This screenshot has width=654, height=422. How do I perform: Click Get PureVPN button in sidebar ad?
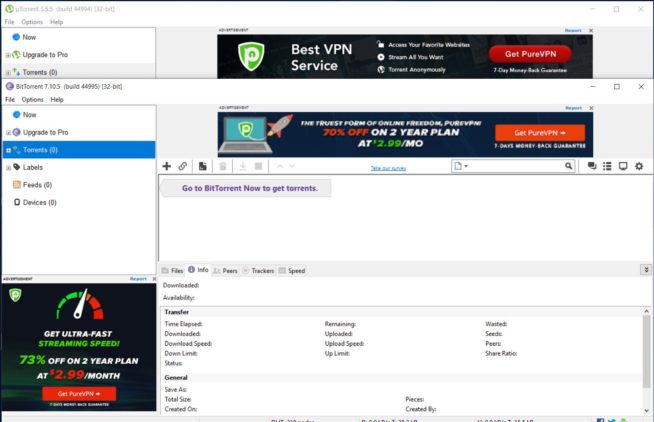79,393
